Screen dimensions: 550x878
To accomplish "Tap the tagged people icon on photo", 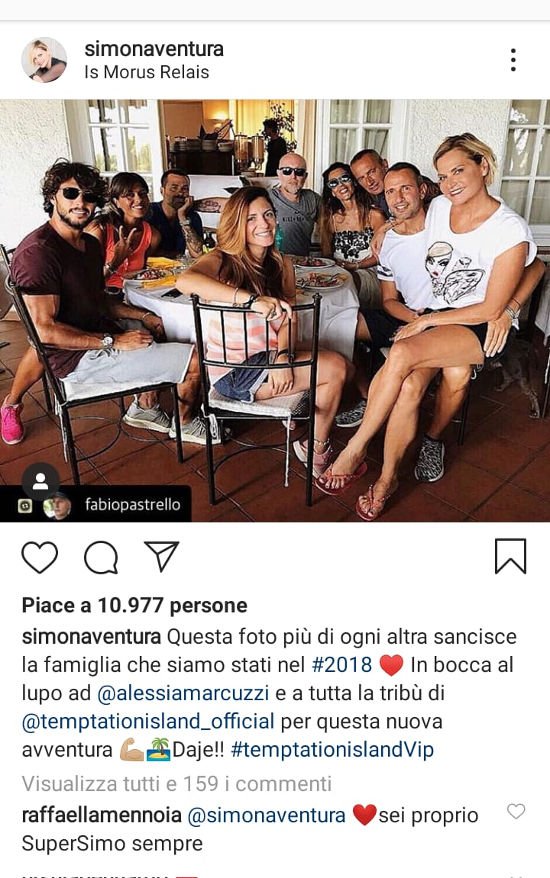I will point(40,481).
